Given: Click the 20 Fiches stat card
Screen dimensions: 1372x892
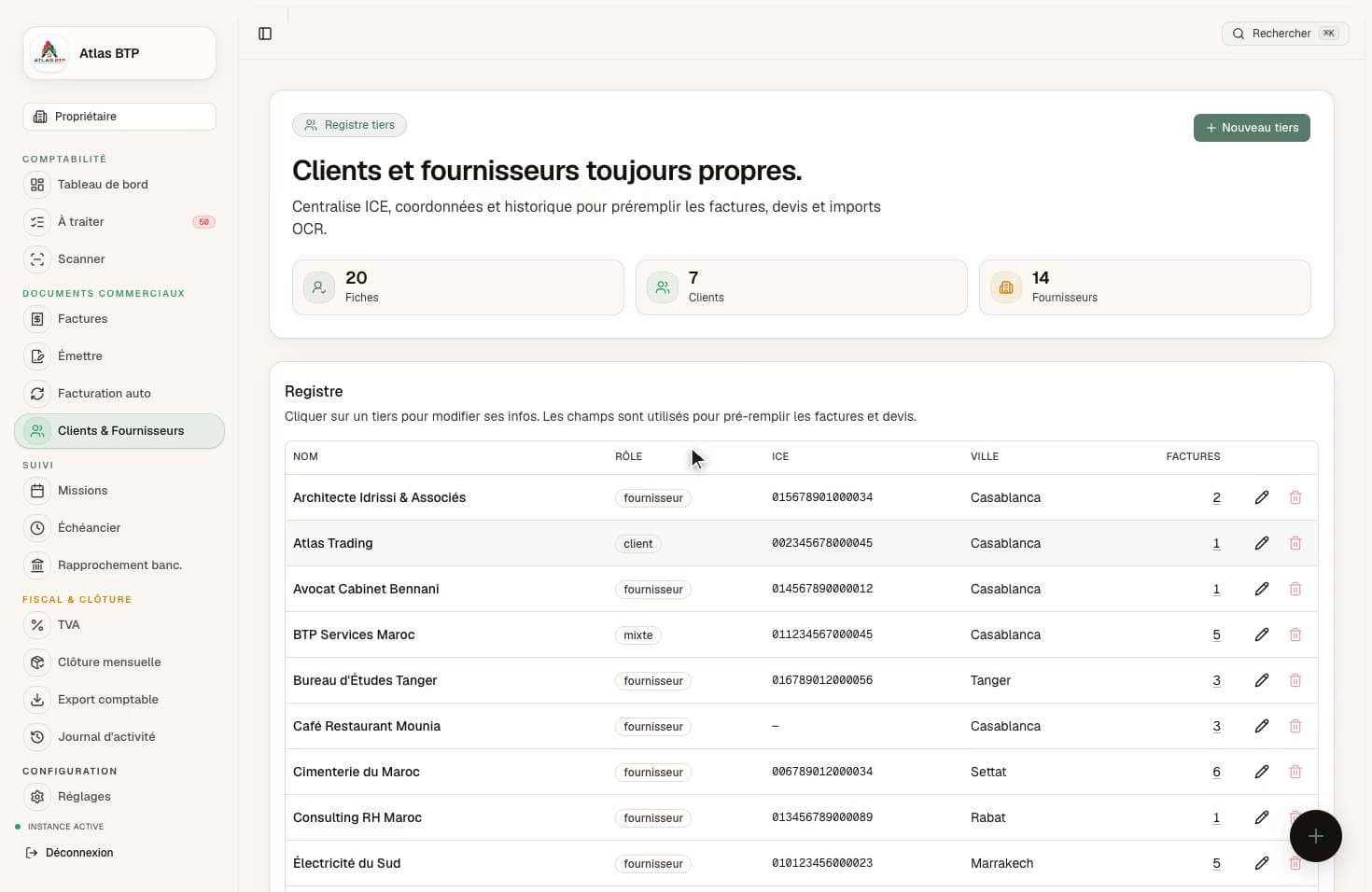Looking at the screenshot, I should point(458,287).
